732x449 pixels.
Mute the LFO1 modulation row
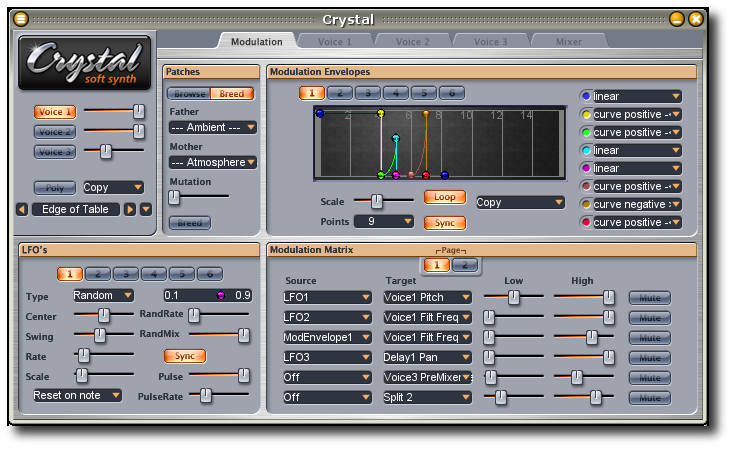[x=649, y=297]
